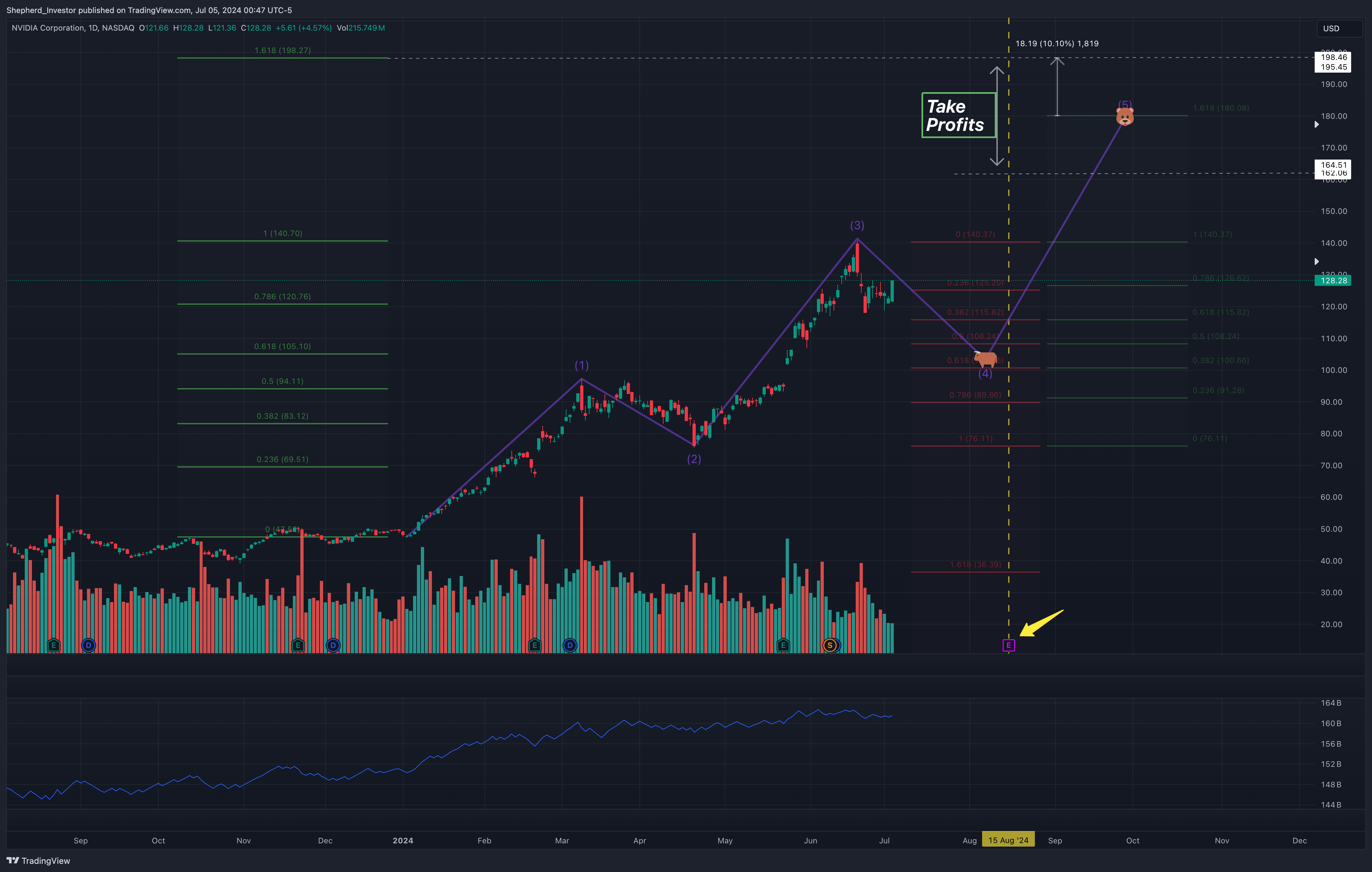Select the wave (4) label

click(x=985, y=373)
